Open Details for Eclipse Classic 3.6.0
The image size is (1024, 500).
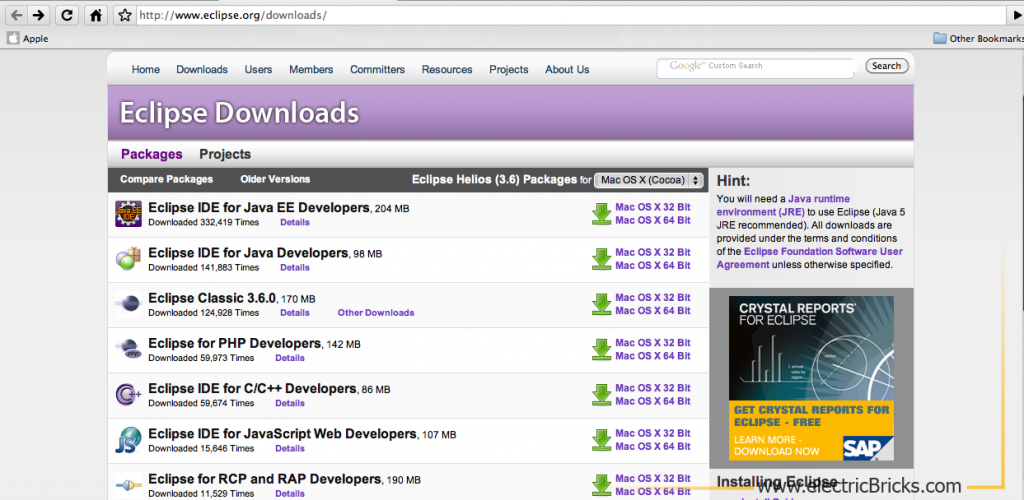(295, 313)
